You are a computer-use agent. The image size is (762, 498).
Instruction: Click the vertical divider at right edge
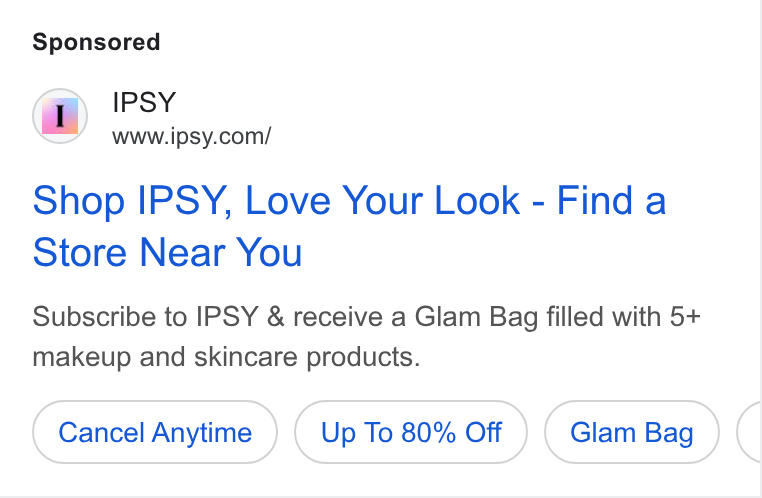point(760,249)
